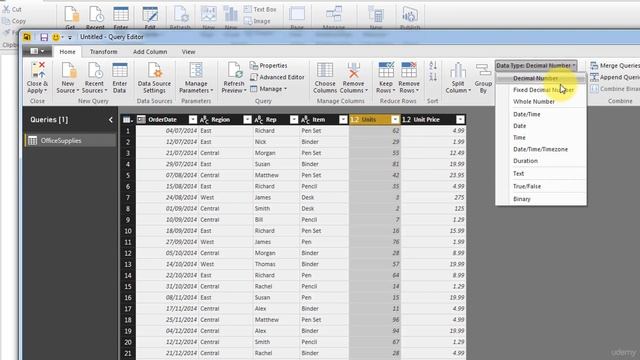The height and width of the screenshot is (360, 640).
Task: Open Rep column filter dropdown
Action: pos(293,119)
